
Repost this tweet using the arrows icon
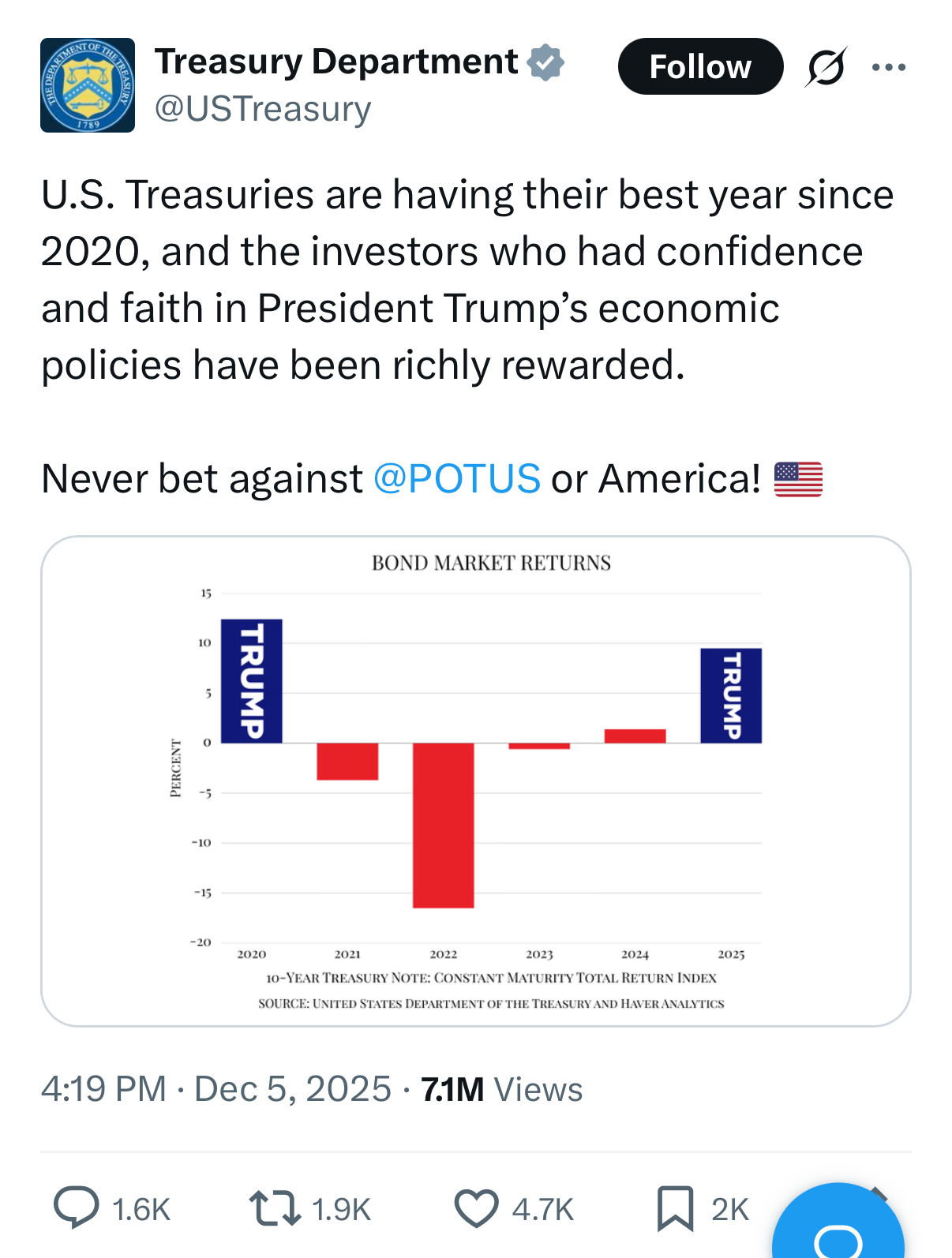274,1208
